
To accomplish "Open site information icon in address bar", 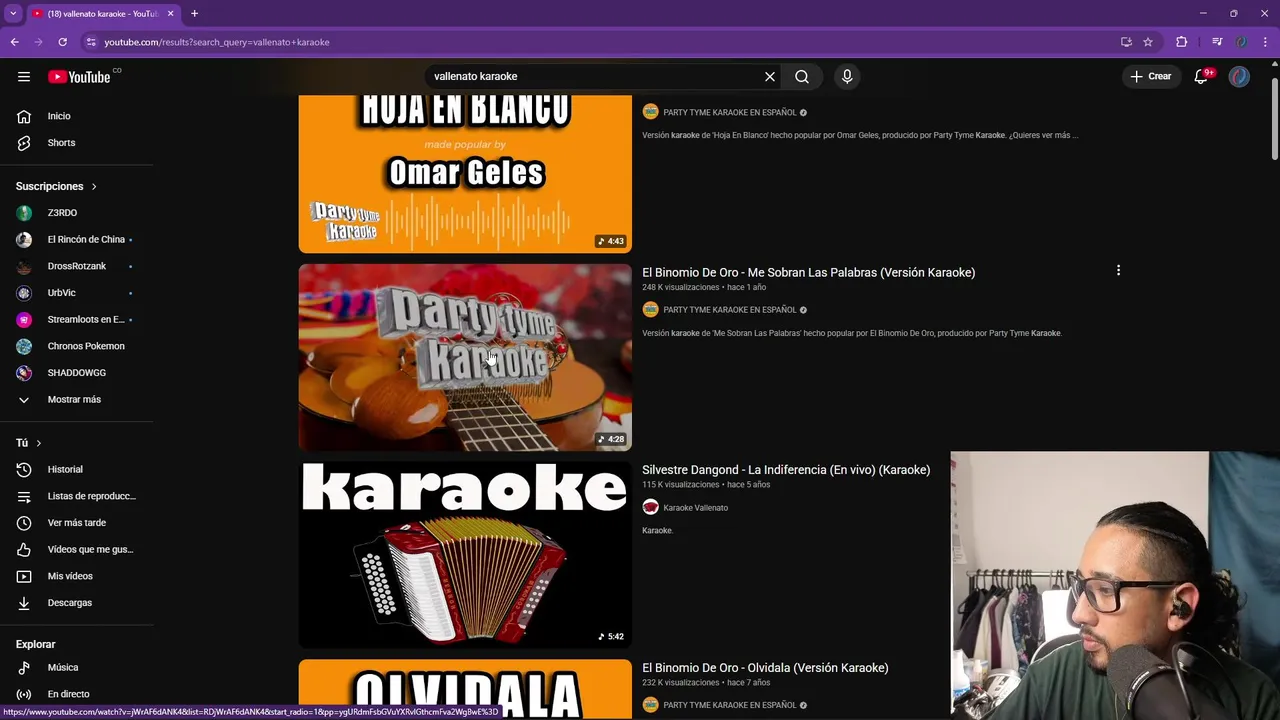I will tap(91, 42).
